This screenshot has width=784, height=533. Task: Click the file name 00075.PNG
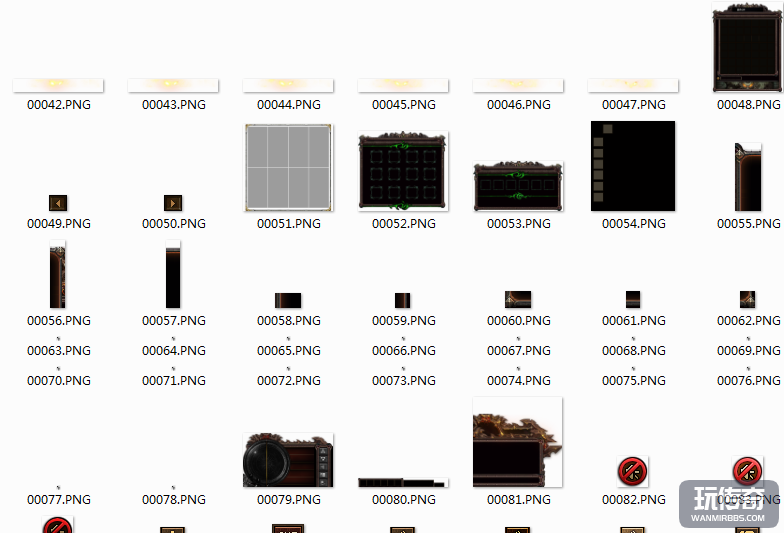pyautogui.click(x=634, y=380)
